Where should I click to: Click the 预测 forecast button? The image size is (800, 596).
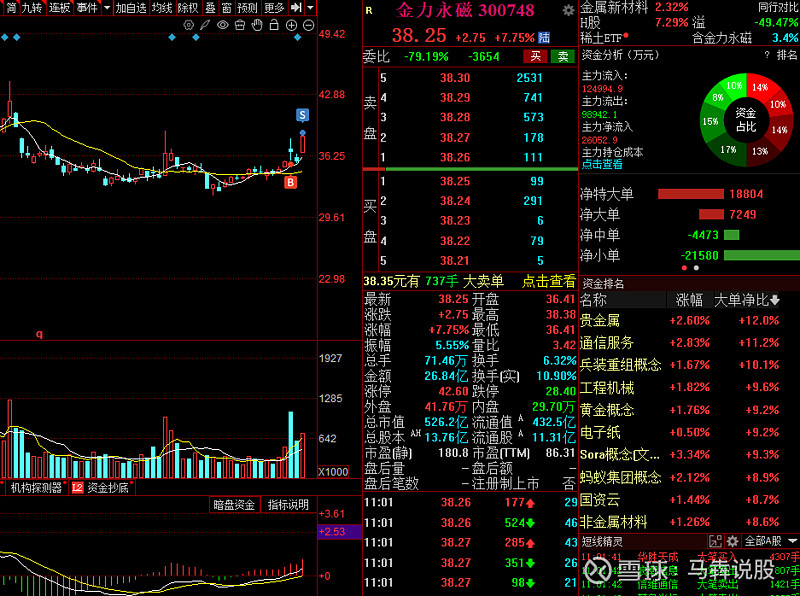click(x=248, y=8)
